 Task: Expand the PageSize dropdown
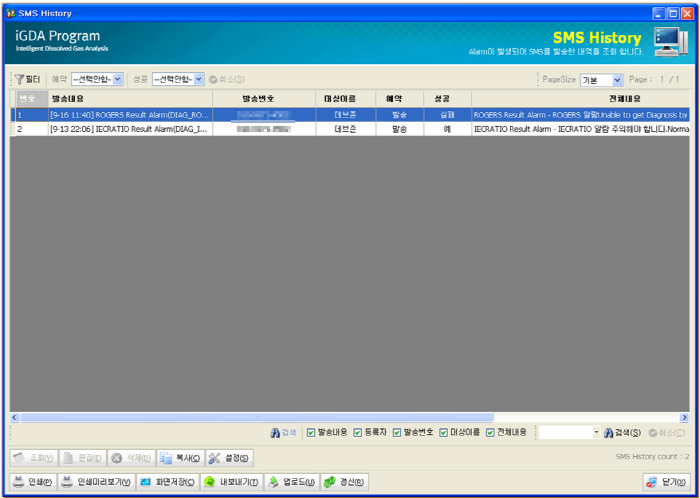[x=602, y=80]
